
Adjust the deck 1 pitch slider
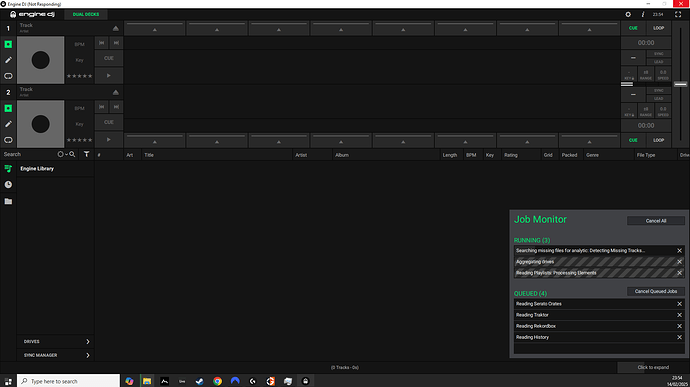pos(680,84)
